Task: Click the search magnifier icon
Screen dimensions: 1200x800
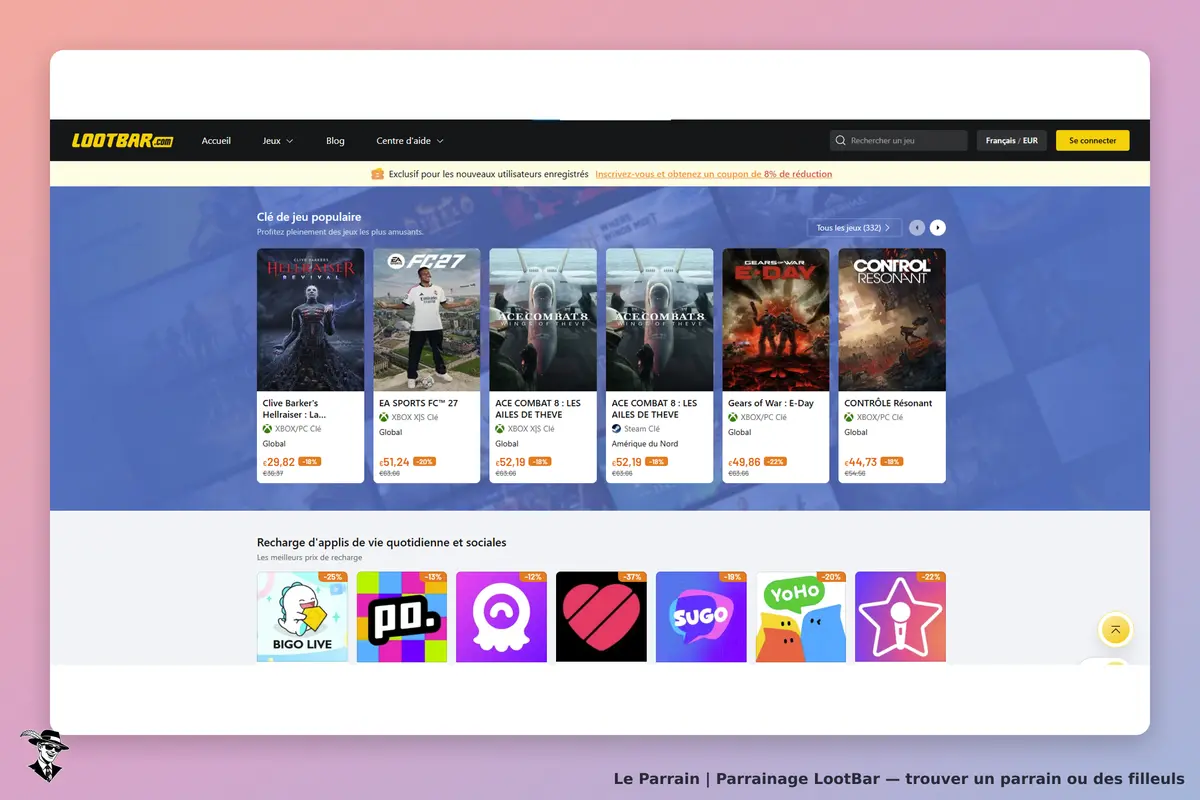Action: (841, 141)
